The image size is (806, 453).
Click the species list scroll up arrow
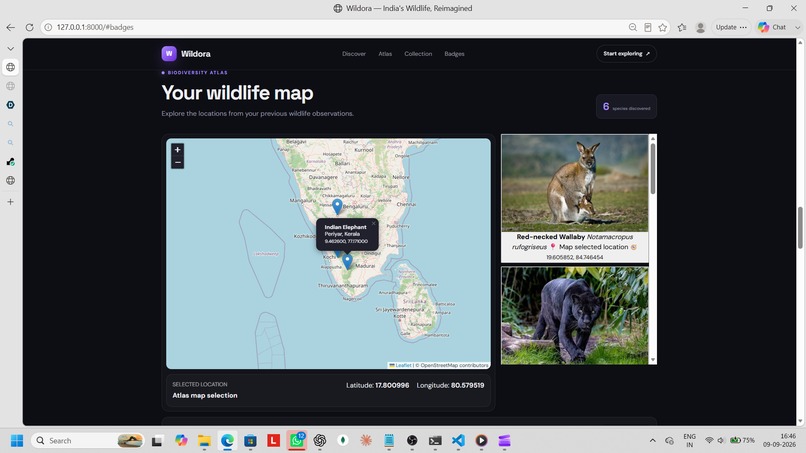[x=653, y=138]
